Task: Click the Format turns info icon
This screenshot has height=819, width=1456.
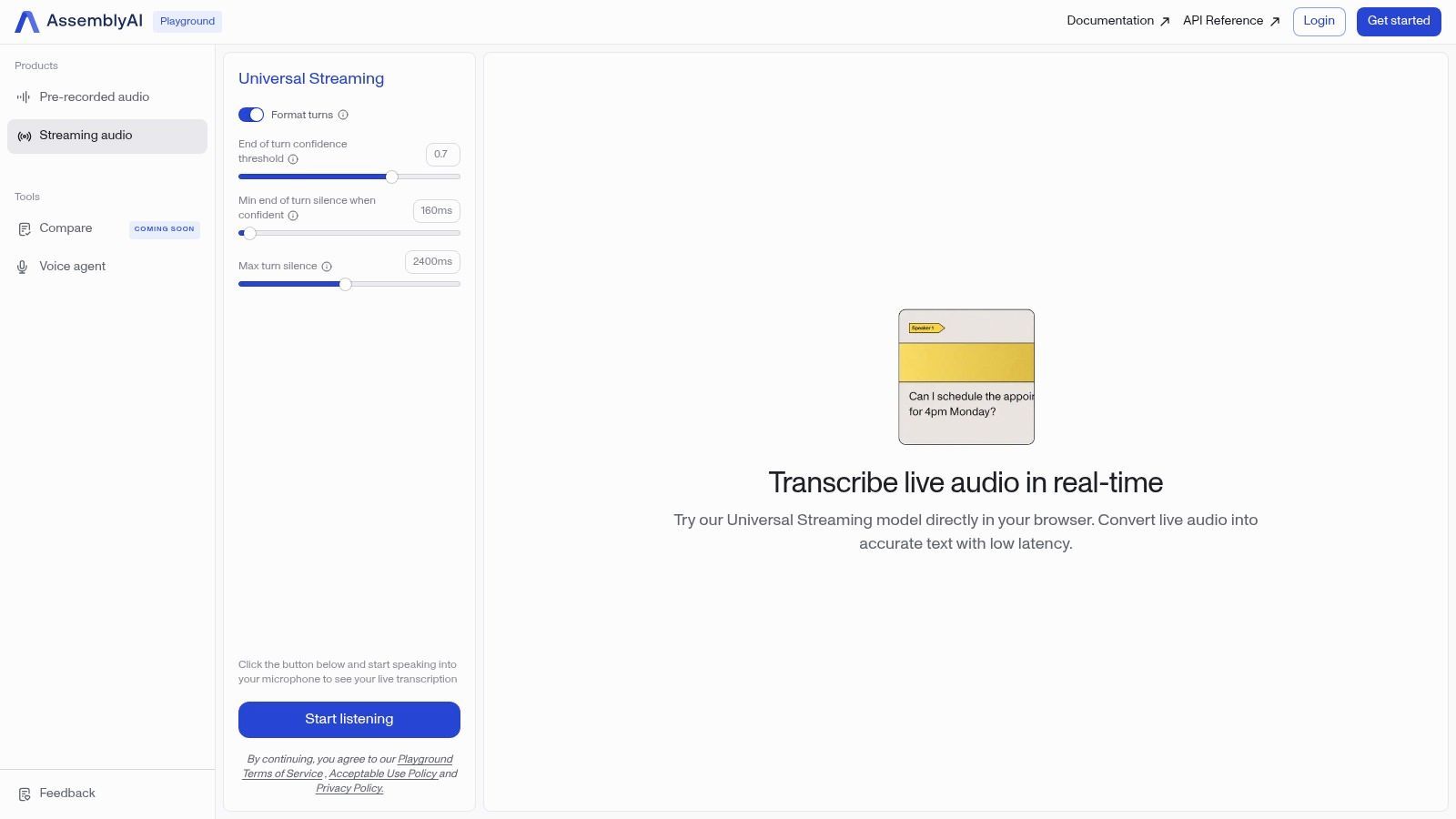Action: tap(343, 115)
